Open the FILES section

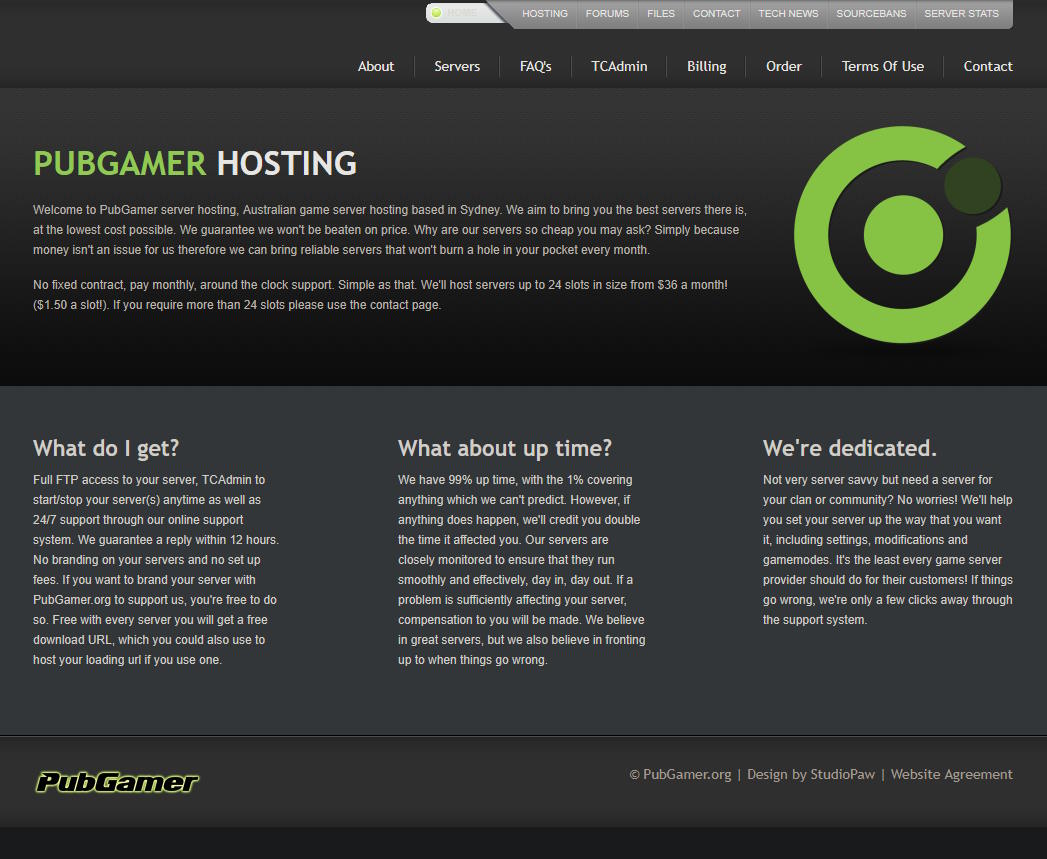660,13
